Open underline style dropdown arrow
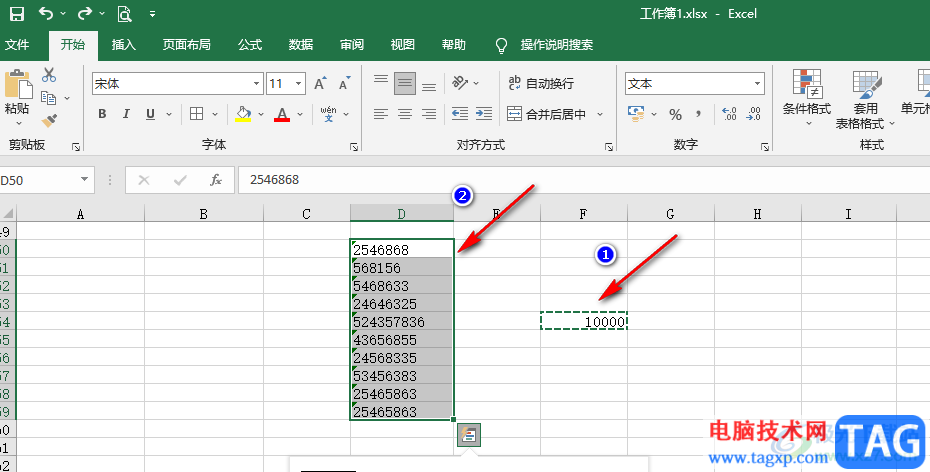This screenshot has height=472, width=930. (169, 114)
